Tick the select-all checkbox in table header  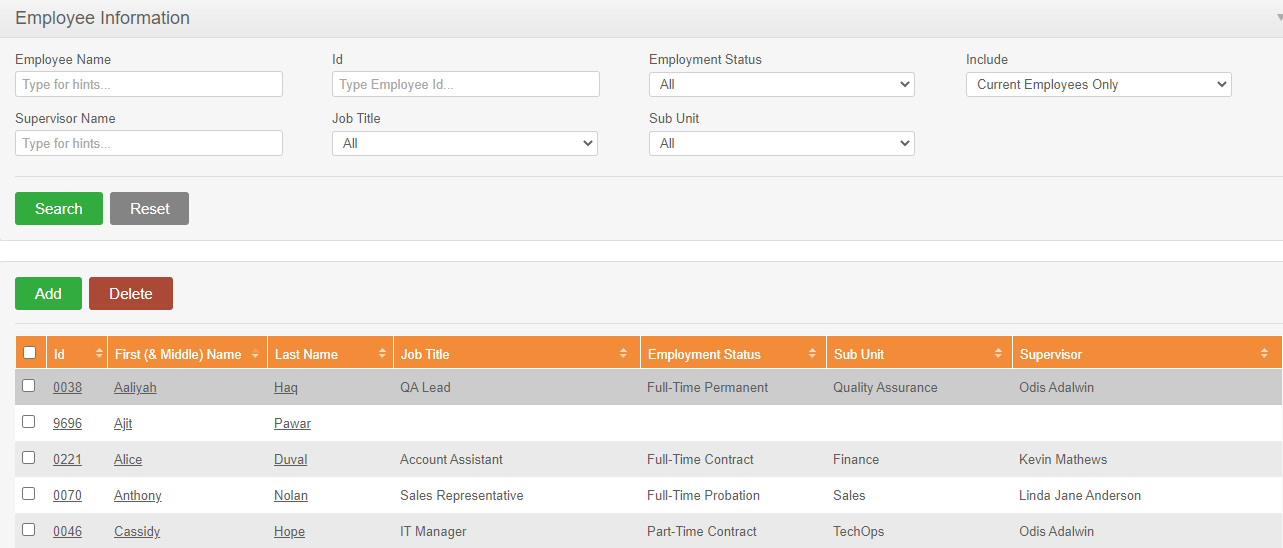coord(29,352)
